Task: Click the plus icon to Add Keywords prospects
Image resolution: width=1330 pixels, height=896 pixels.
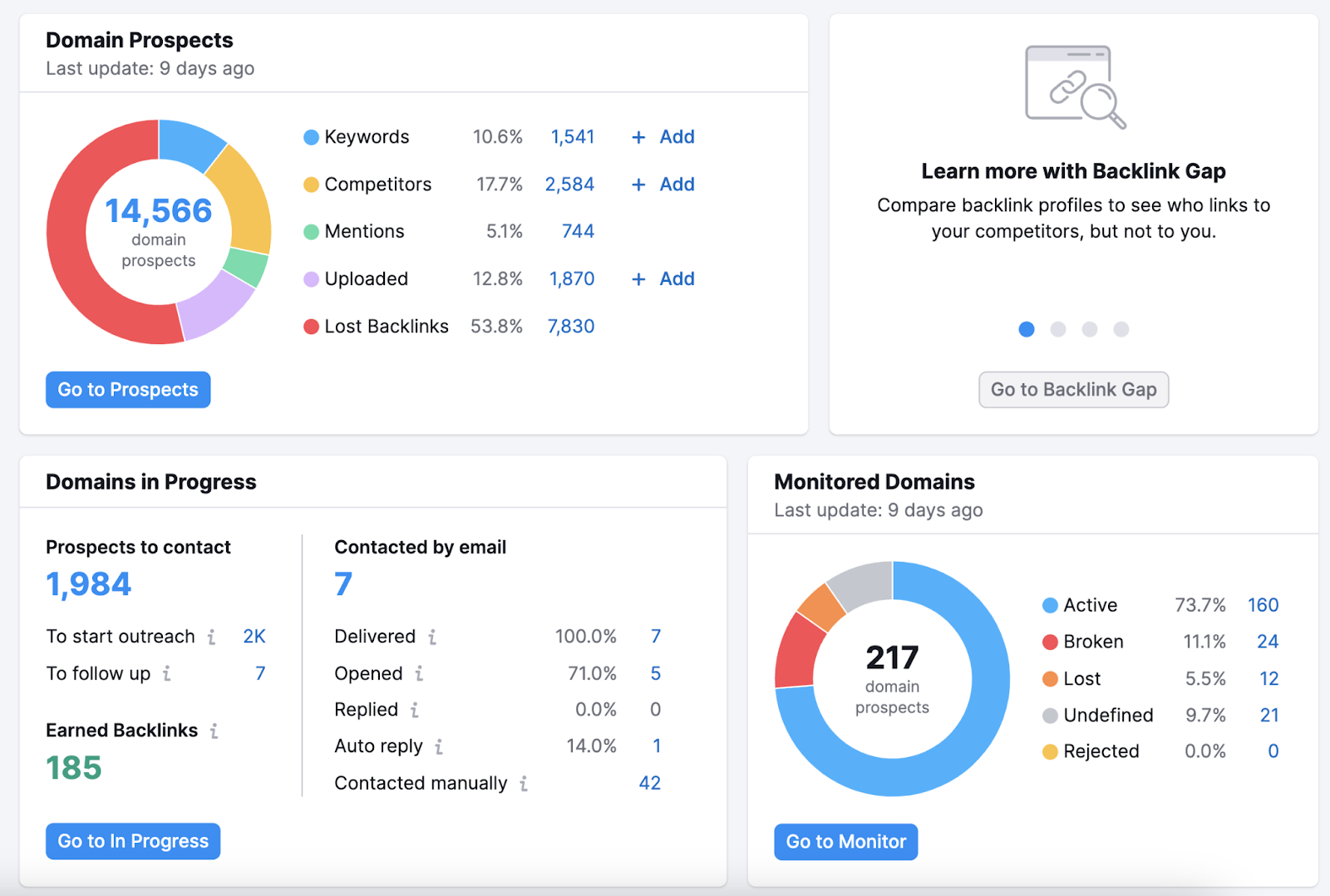Action: 638,136
